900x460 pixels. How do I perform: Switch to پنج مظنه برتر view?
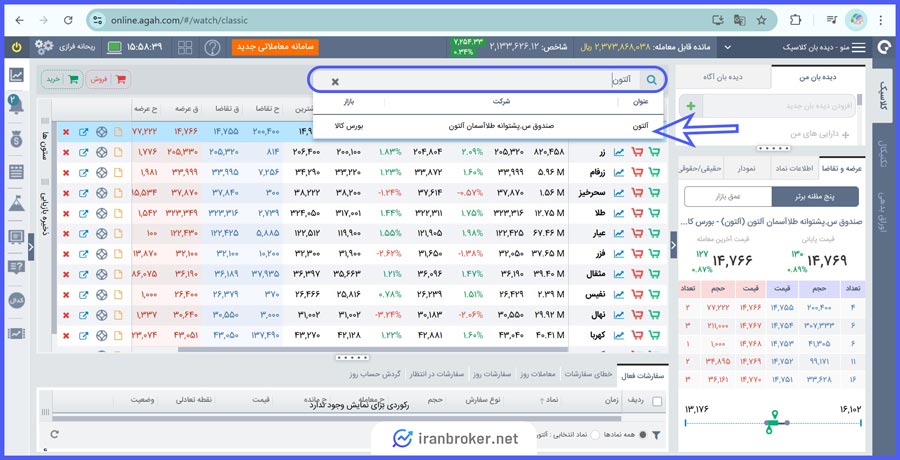[x=815, y=196]
